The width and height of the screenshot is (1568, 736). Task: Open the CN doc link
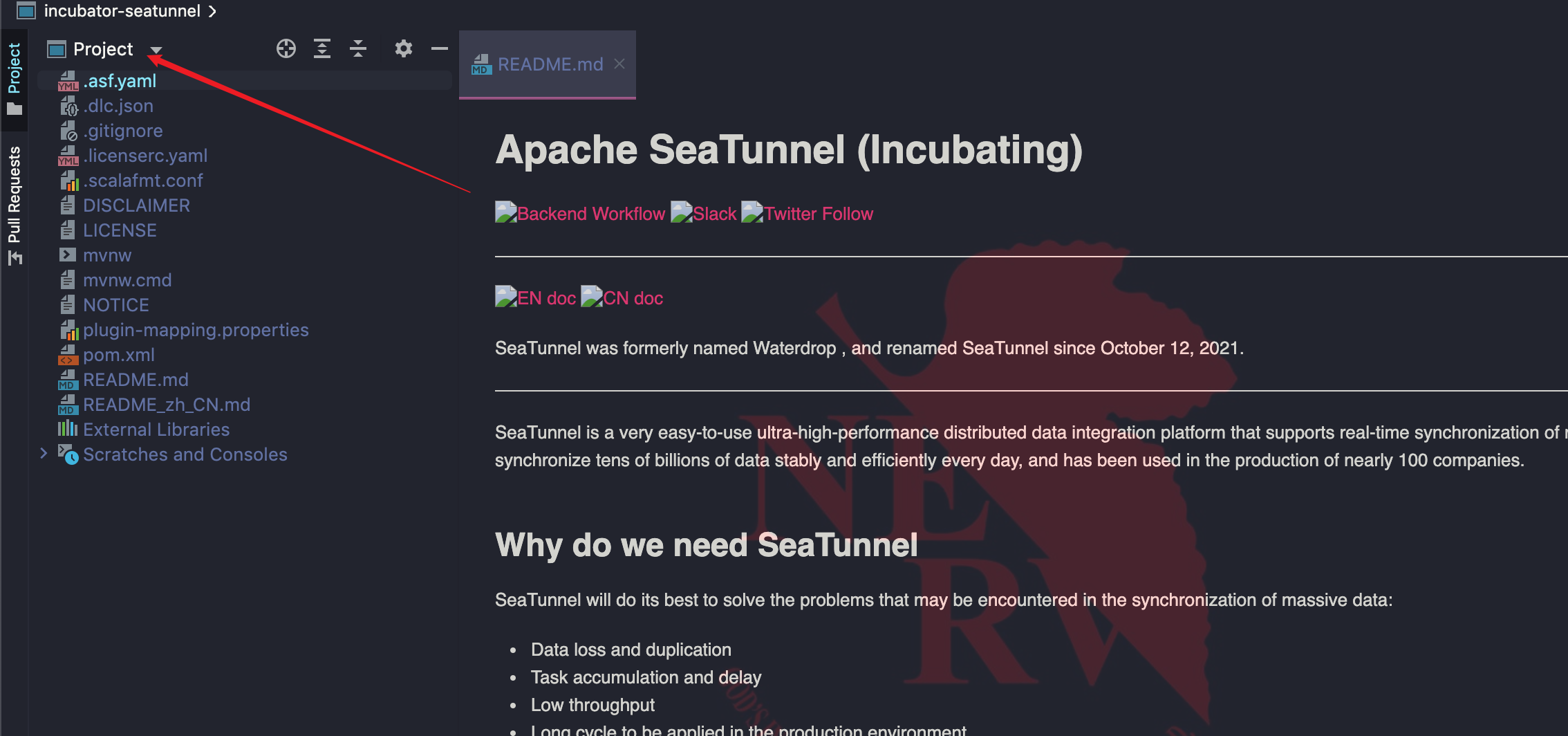(632, 297)
